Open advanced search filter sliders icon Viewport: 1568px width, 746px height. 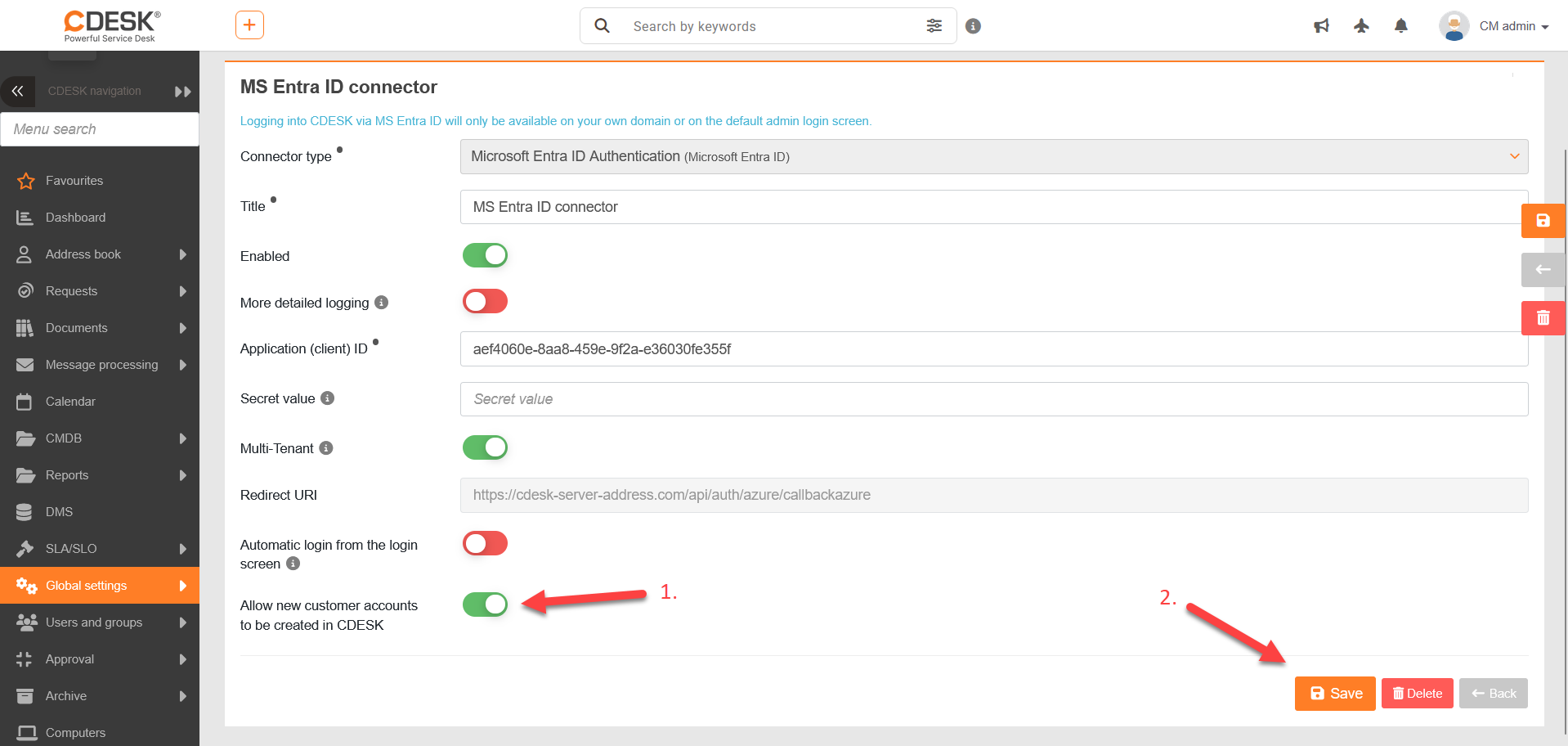tap(934, 26)
